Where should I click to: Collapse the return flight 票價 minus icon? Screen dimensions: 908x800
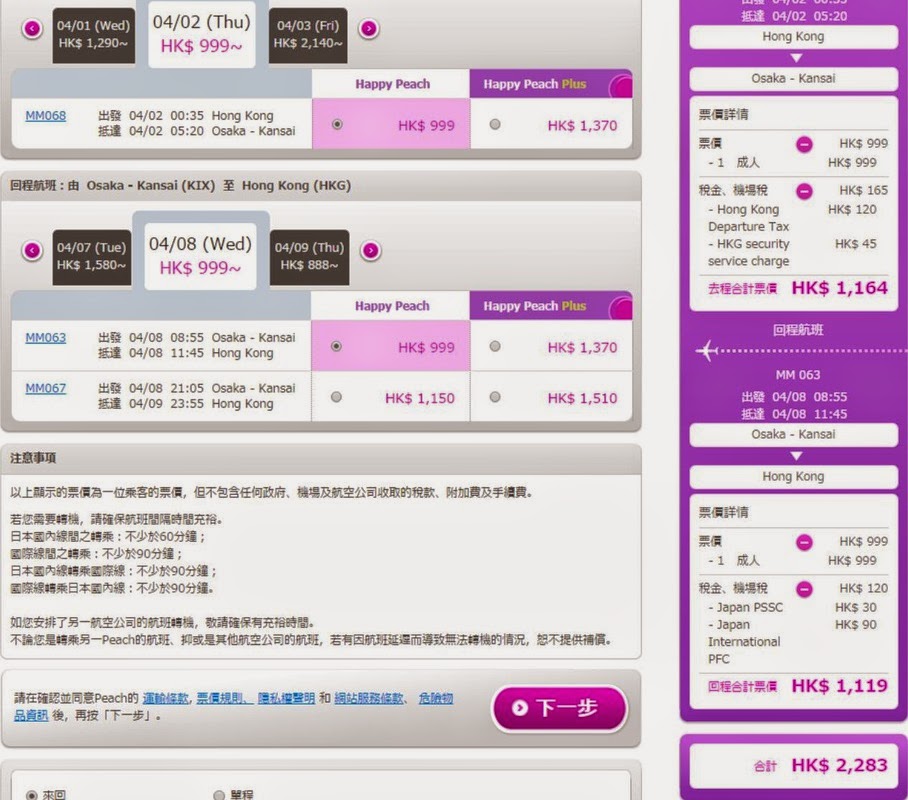tap(804, 542)
